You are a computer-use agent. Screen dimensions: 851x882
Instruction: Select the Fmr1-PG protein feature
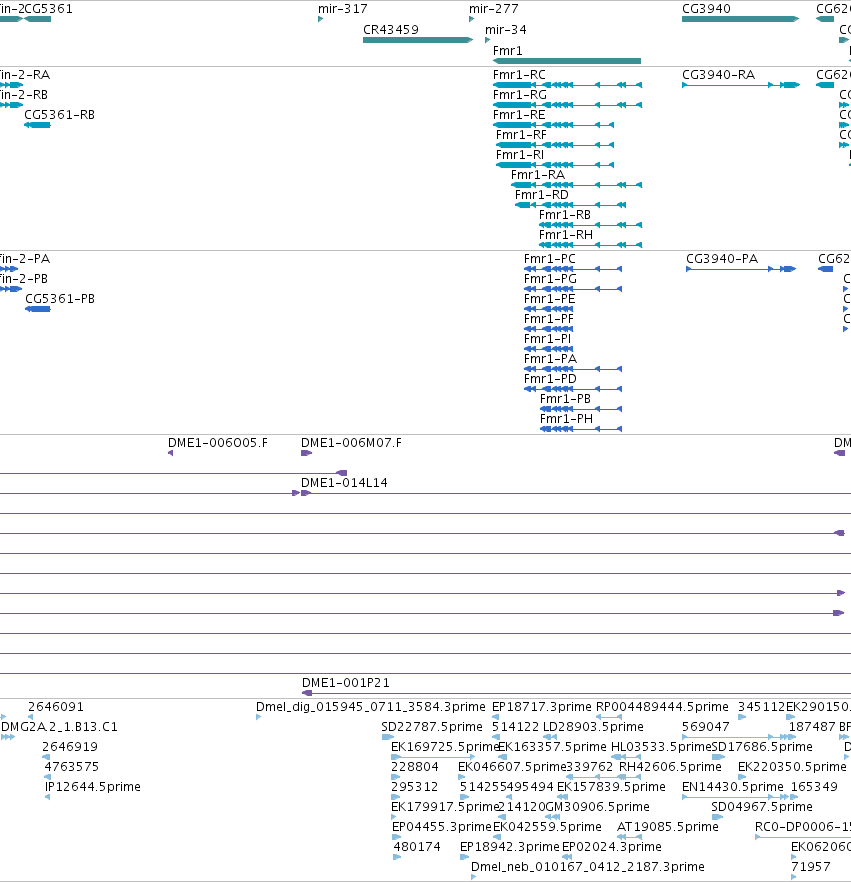pos(573,289)
